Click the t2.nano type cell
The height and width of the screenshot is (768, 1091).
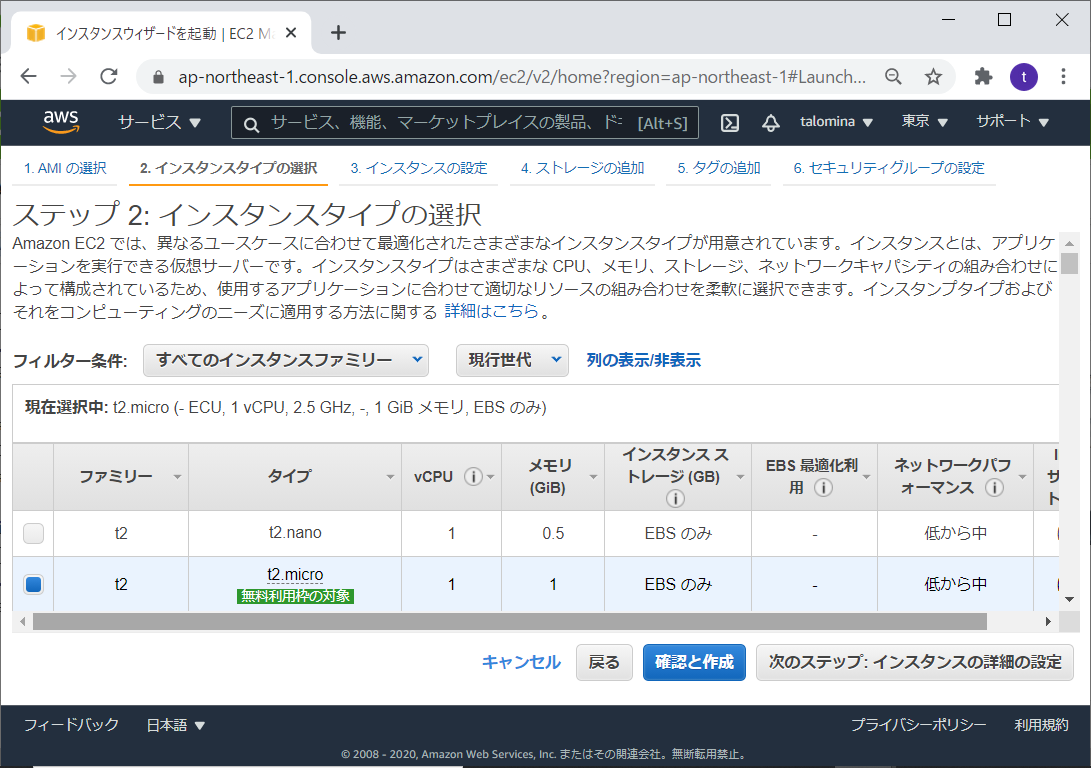[x=295, y=533]
